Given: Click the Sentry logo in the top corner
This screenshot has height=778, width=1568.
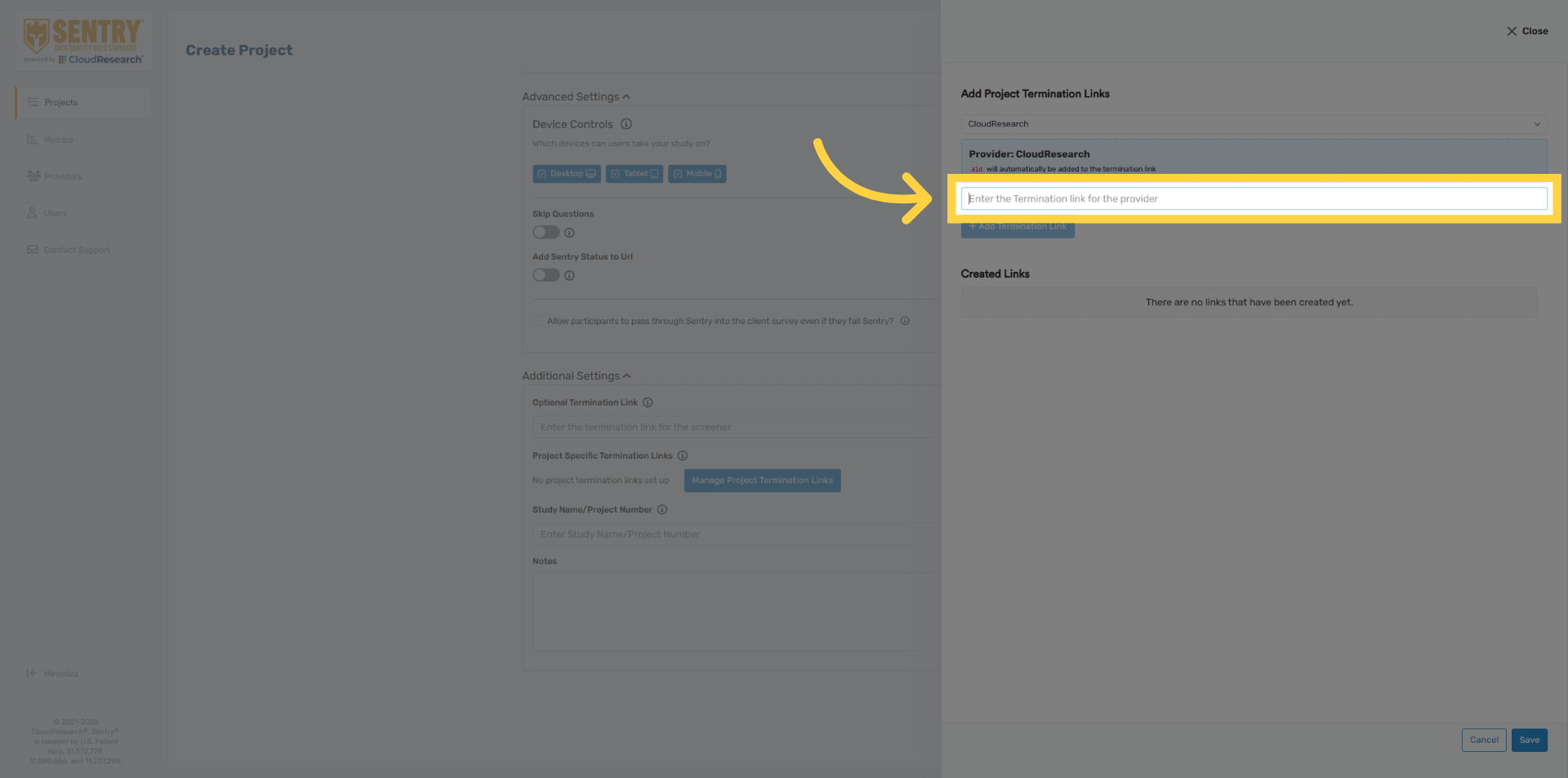Looking at the screenshot, I should pos(82,38).
